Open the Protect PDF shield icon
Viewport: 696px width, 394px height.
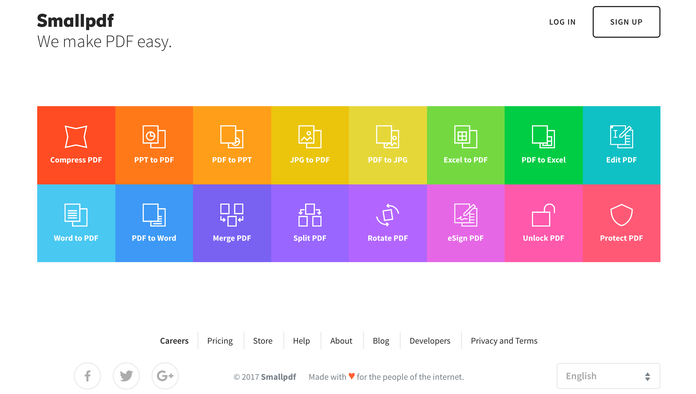pyautogui.click(x=621, y=215)
